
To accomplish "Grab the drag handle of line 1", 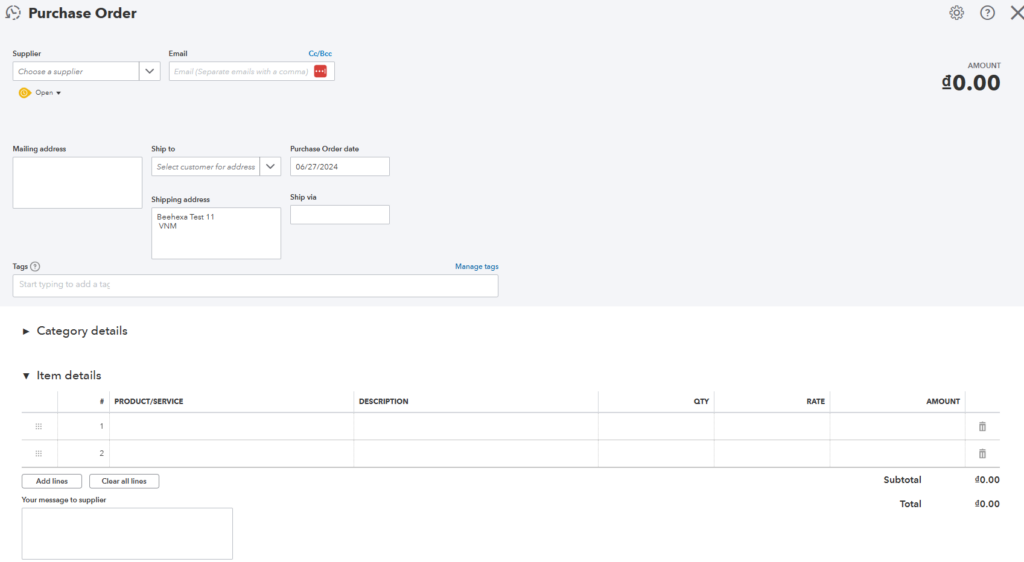I will [39, 426].
